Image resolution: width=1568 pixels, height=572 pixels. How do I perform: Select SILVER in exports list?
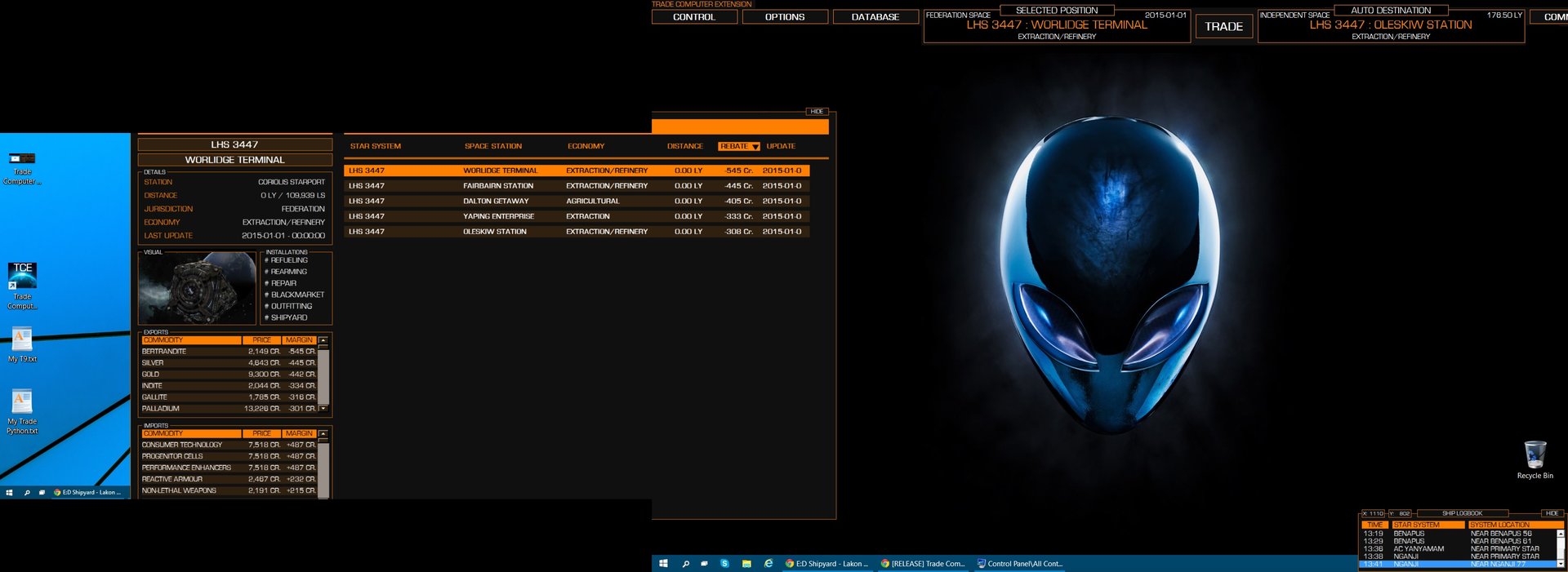[229, 363]
